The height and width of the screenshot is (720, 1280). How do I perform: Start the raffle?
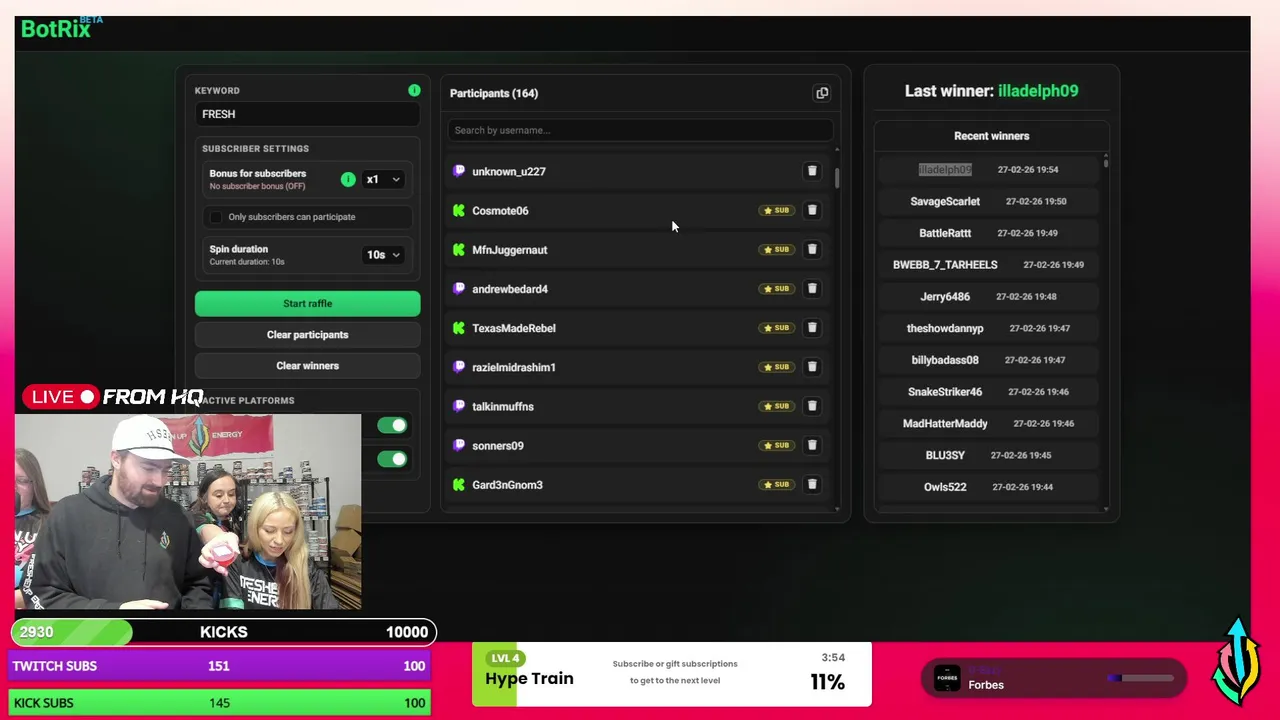(308, 304)
